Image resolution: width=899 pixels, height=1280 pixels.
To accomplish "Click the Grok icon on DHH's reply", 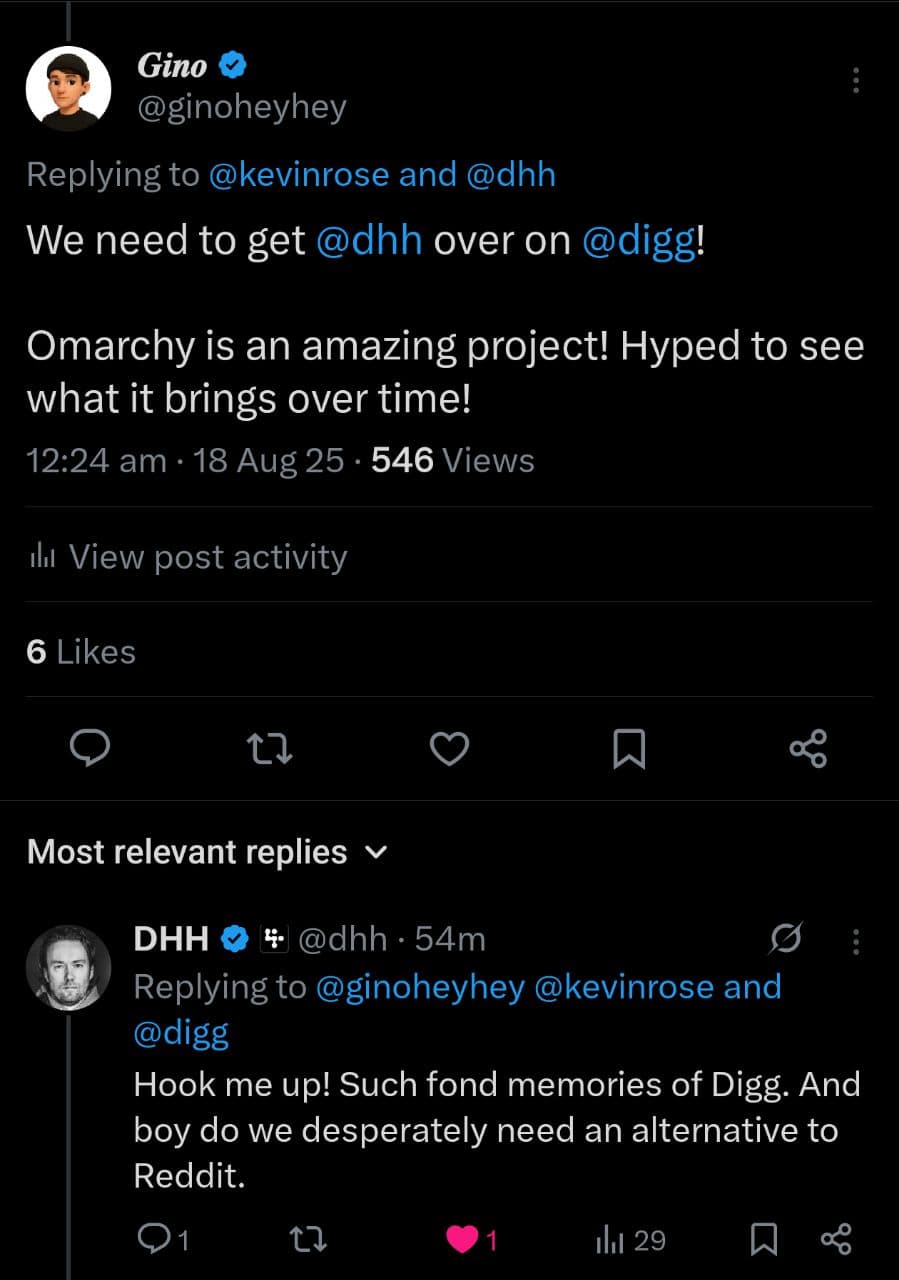I will [x=785, y=940].
